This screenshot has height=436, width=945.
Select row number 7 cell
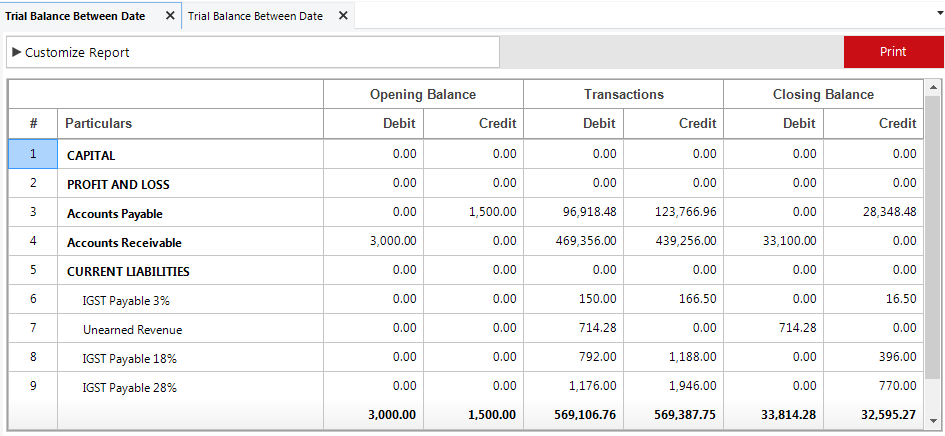click(x=33, y=327)
